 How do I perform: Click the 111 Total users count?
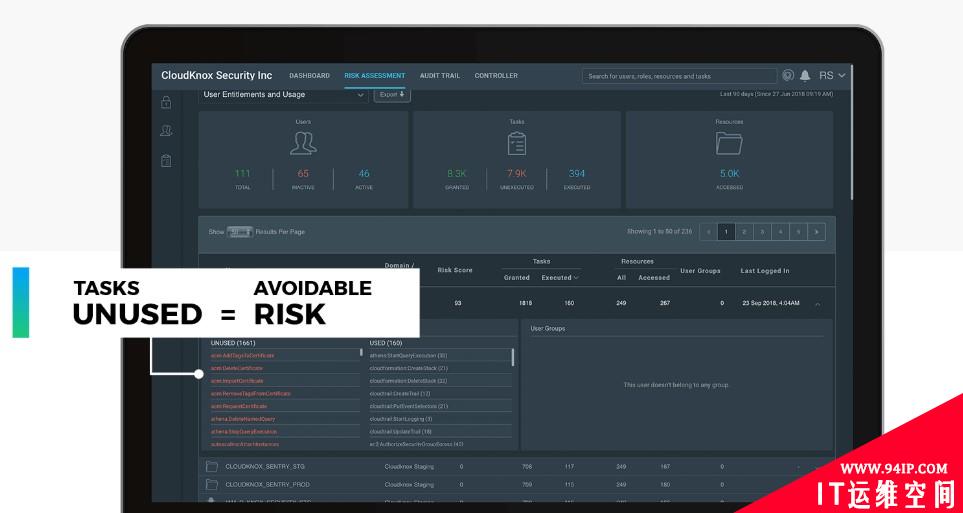tap(243, 174)
